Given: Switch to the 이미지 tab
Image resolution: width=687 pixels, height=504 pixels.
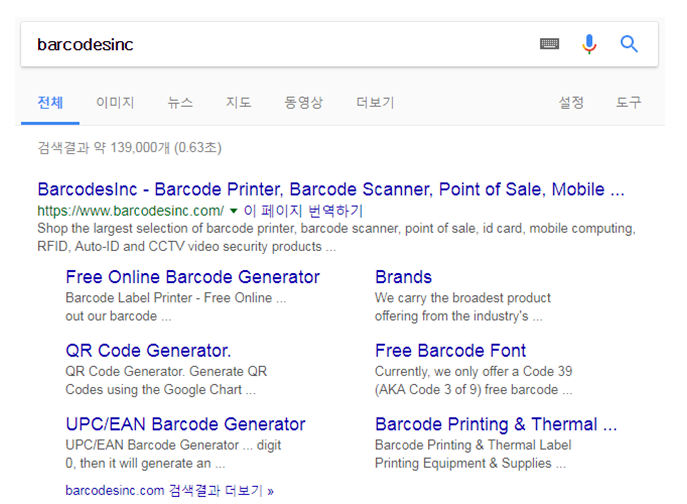Looking at the screenshot, I should click(115, 103).
